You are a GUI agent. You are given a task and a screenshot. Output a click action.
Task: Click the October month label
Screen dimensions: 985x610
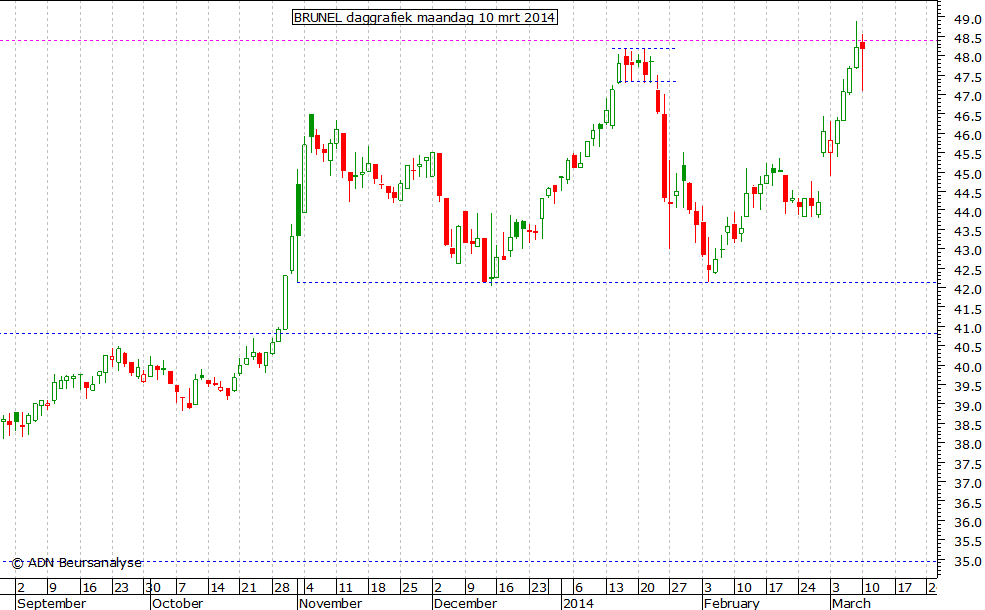(x=178, y=603)
